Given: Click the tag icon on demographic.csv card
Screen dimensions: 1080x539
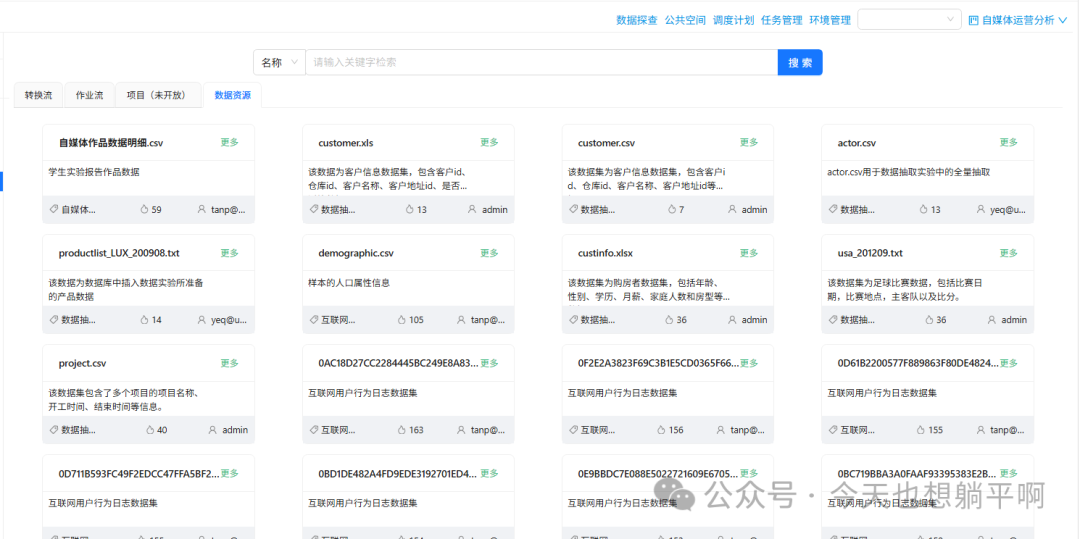Looking at the screenshot, I should click(x=313, y=319).
